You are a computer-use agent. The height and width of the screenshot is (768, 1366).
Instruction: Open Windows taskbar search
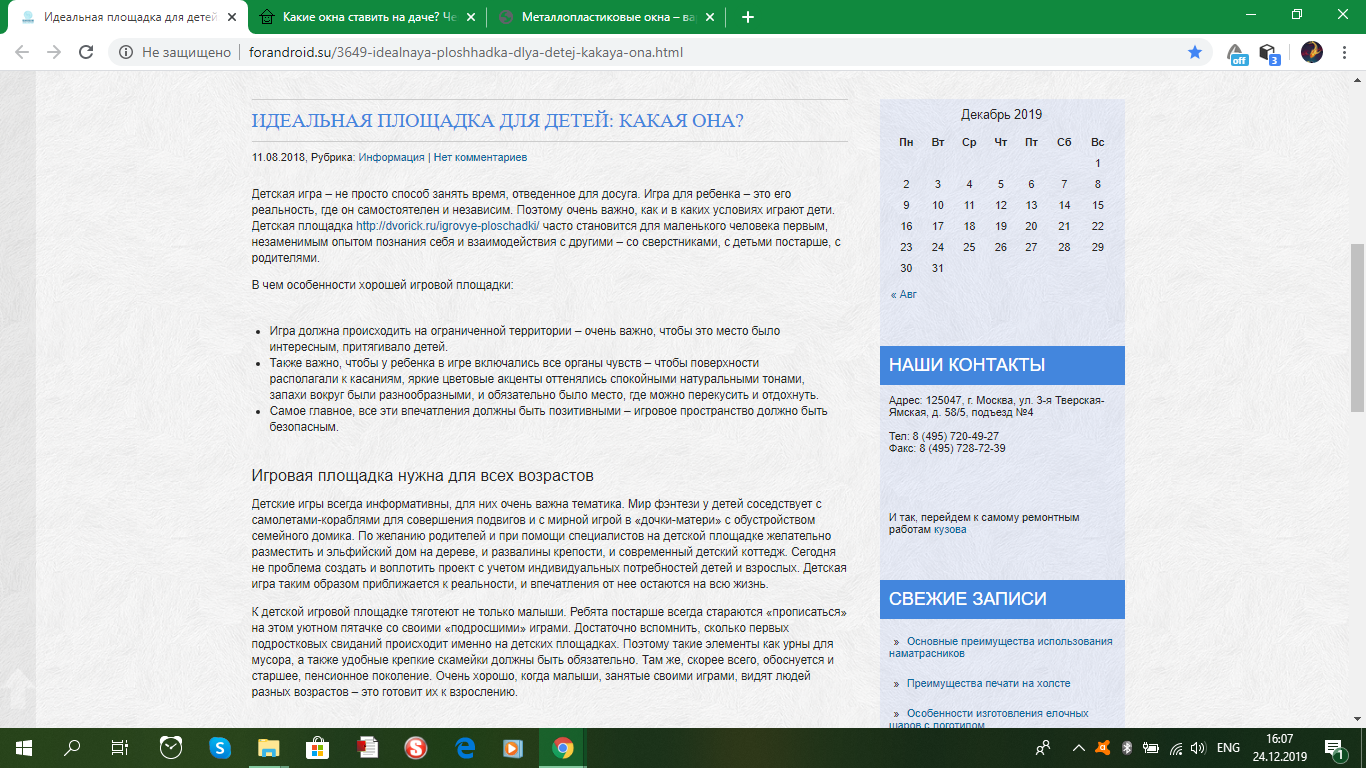point(72,747)
